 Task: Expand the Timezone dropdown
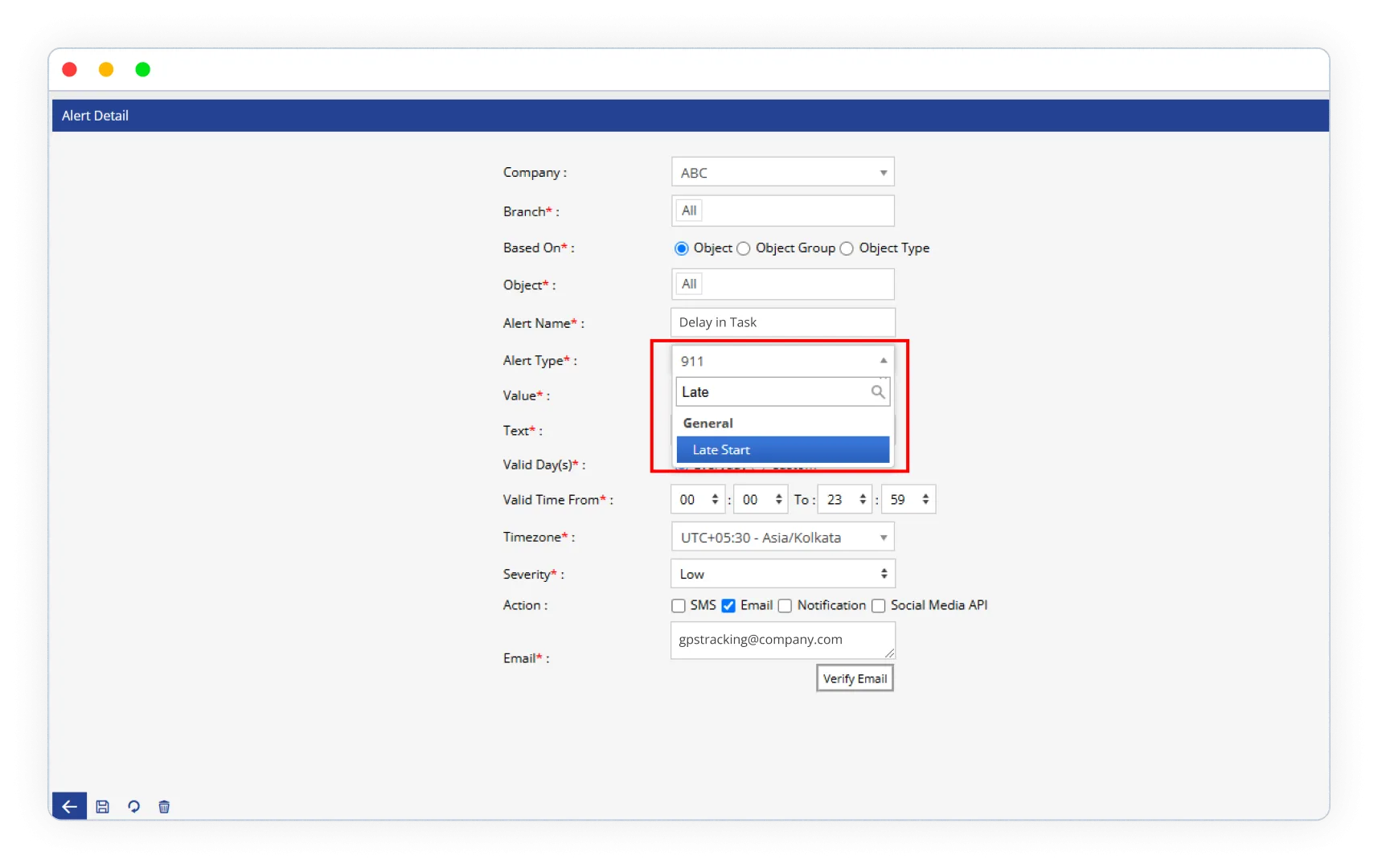pyautogui.click(x=782, y=538)
